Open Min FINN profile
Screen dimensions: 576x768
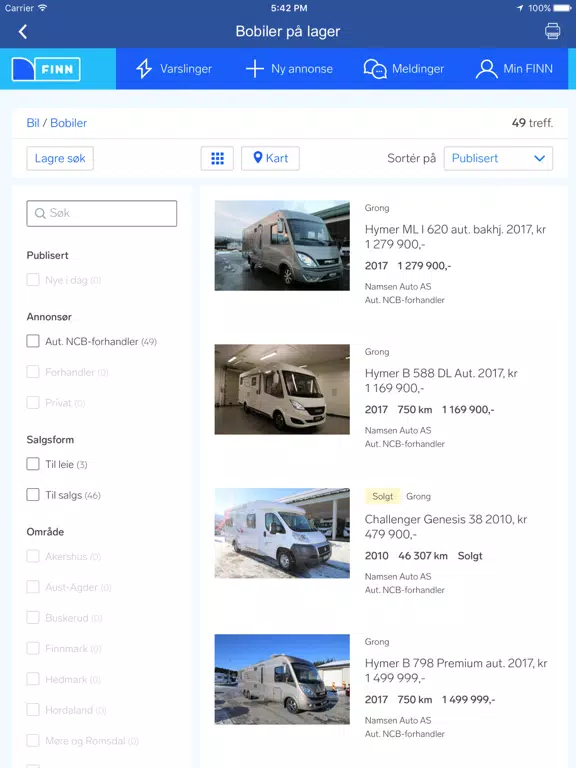coord(514,69)
